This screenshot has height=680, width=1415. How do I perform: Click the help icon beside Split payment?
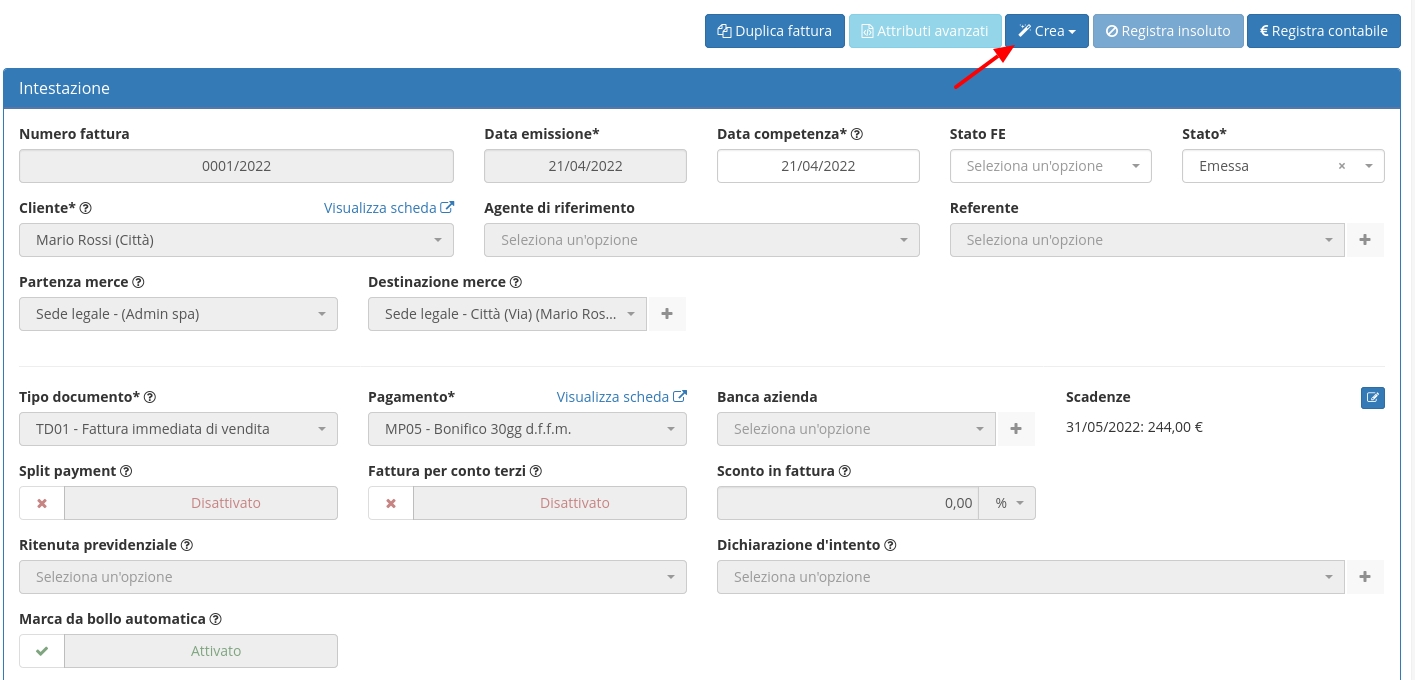(x=127, y=471)
